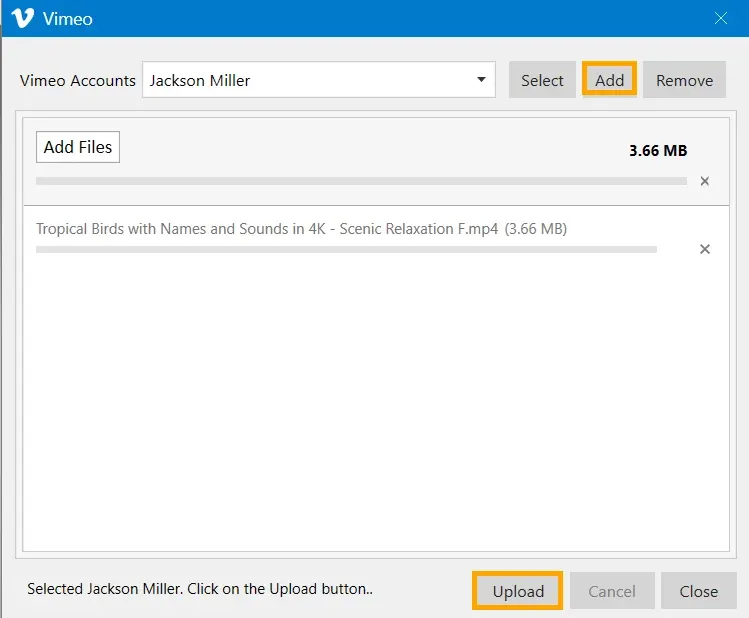Click the status message about Jackson Miller
Screen dimensions: 749x618
tap(200, 589)
